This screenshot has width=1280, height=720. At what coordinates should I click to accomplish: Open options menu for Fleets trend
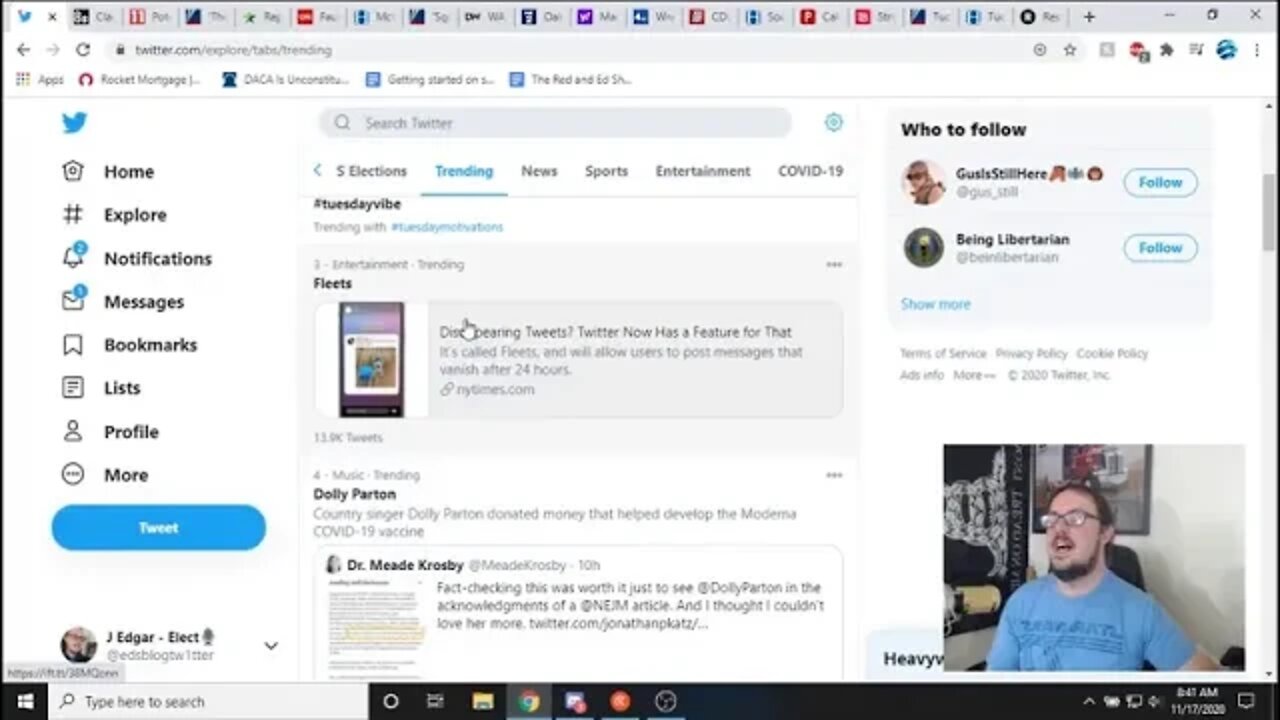point(834,265)
